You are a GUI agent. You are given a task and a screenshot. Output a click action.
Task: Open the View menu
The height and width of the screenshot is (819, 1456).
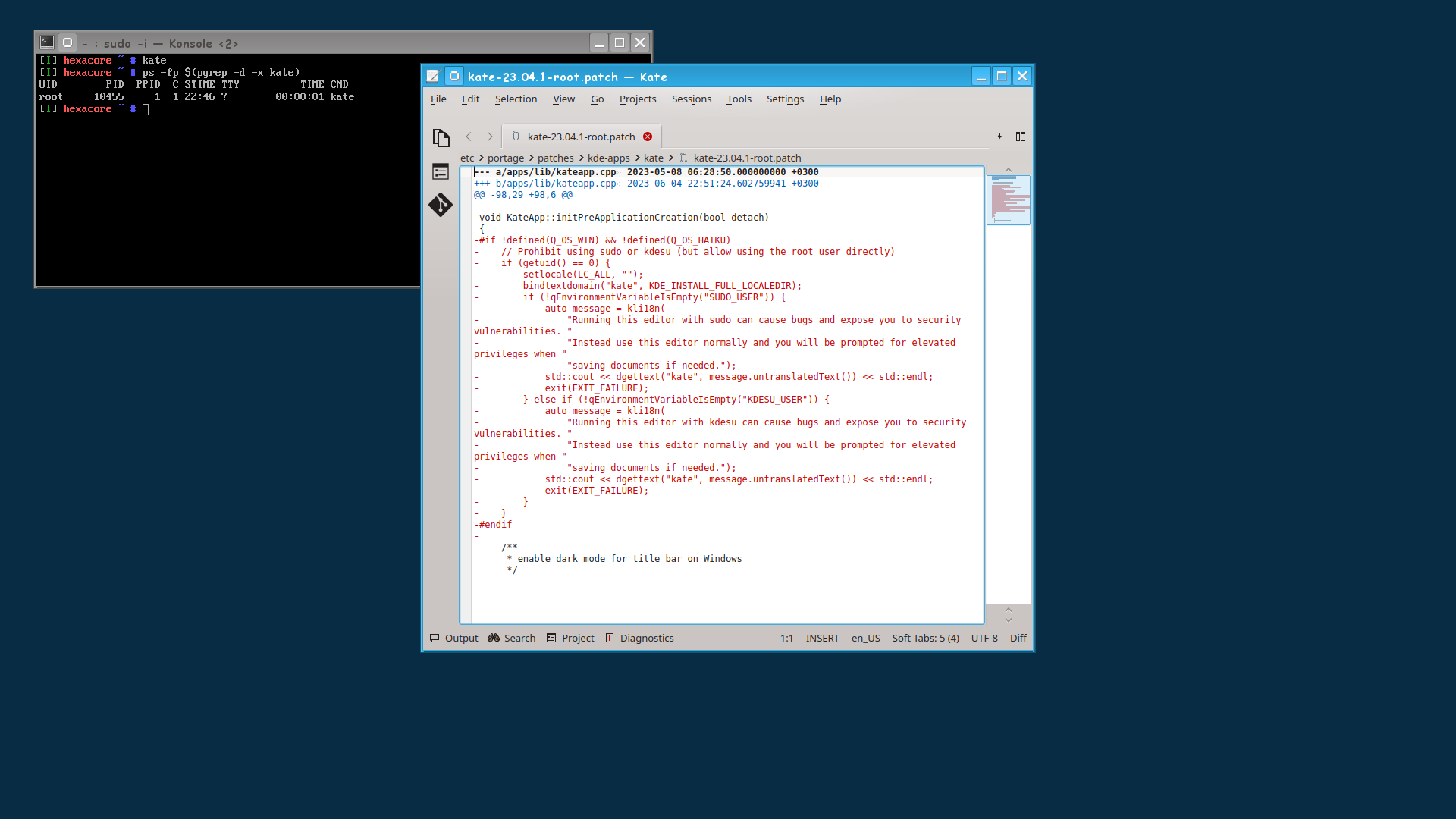pyautogui.click(x=563, y=99)
